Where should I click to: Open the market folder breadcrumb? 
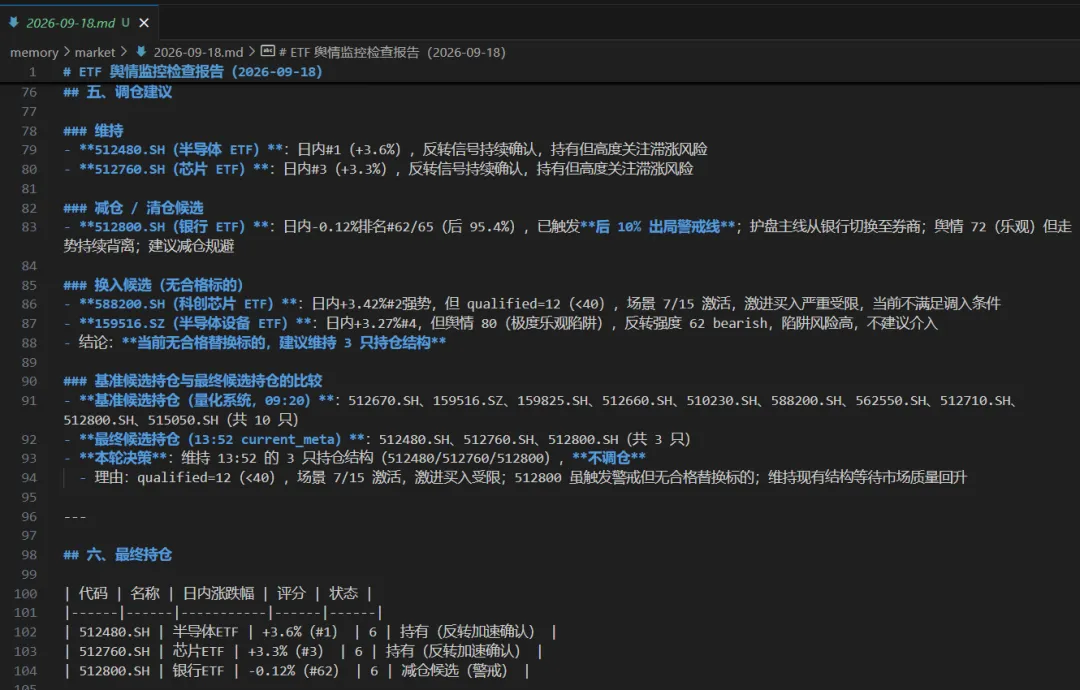95,52
